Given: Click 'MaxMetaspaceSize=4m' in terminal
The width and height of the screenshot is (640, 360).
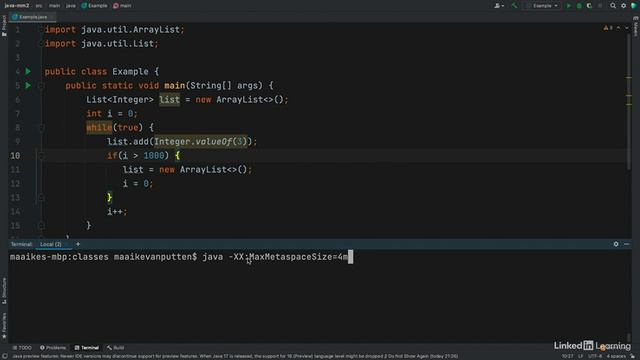Looking at the screenshot, I should (x=298, y=257).
